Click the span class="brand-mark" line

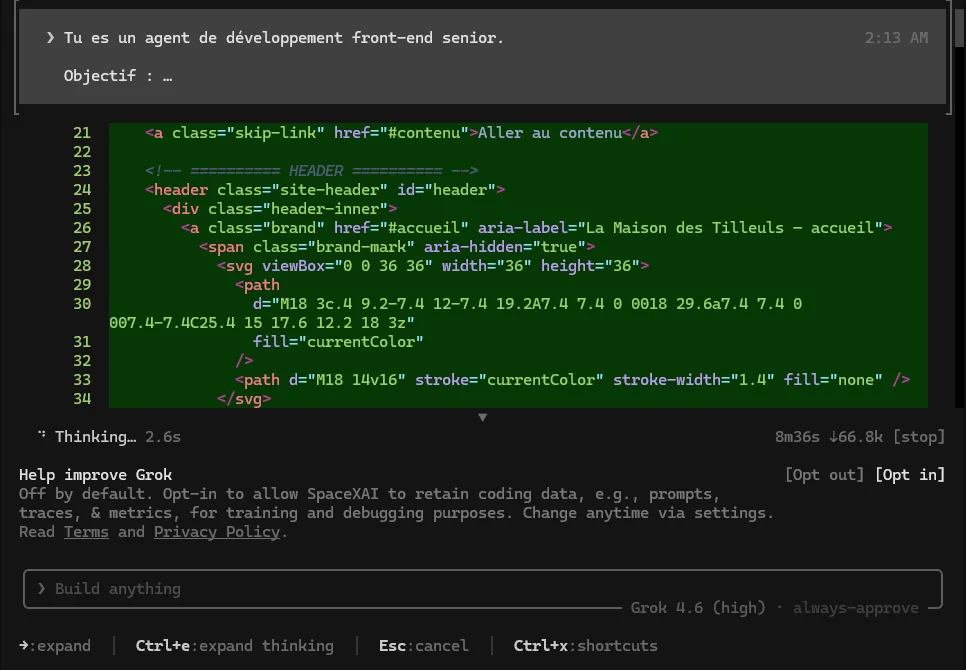click(x=397, y=247)
